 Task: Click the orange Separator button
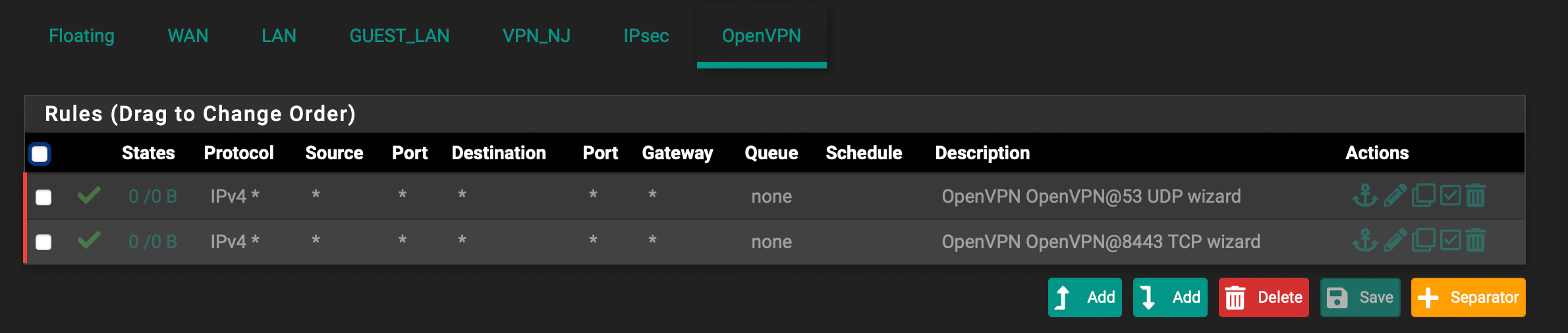coord(1468,297)
